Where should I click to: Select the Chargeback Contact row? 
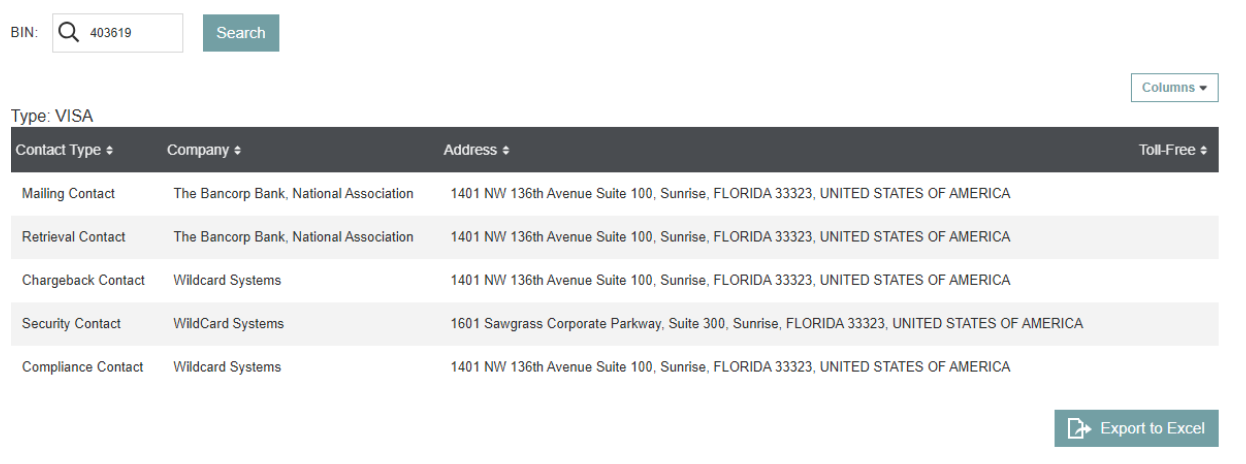point(83,281)
